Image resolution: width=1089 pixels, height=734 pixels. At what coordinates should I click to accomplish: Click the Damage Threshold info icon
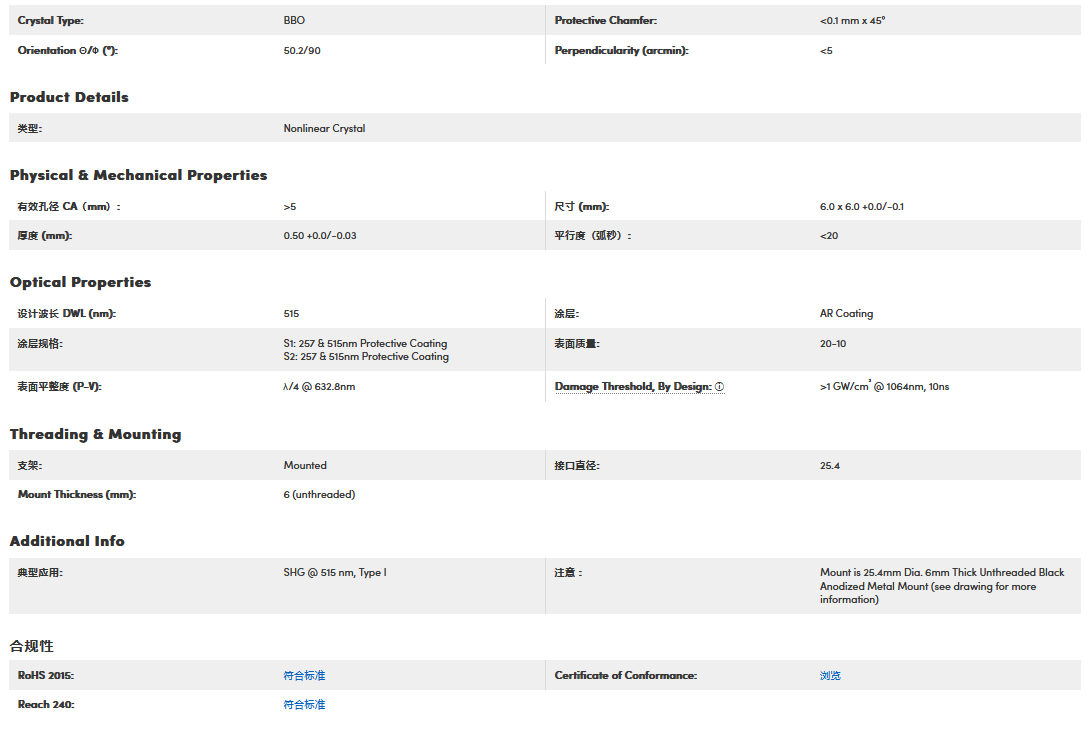(719, 387)
